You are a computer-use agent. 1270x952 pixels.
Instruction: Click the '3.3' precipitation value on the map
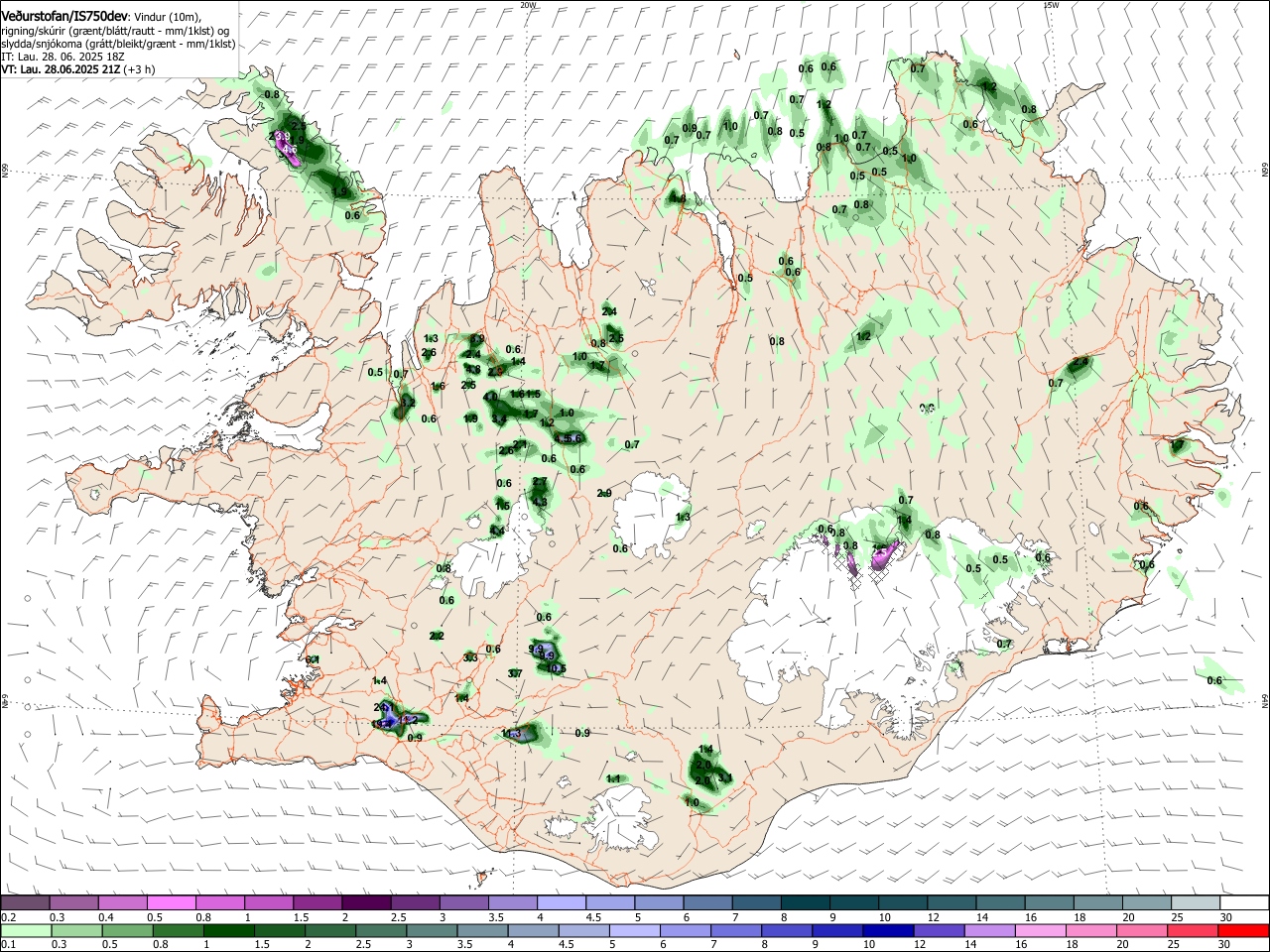[471, 657]
